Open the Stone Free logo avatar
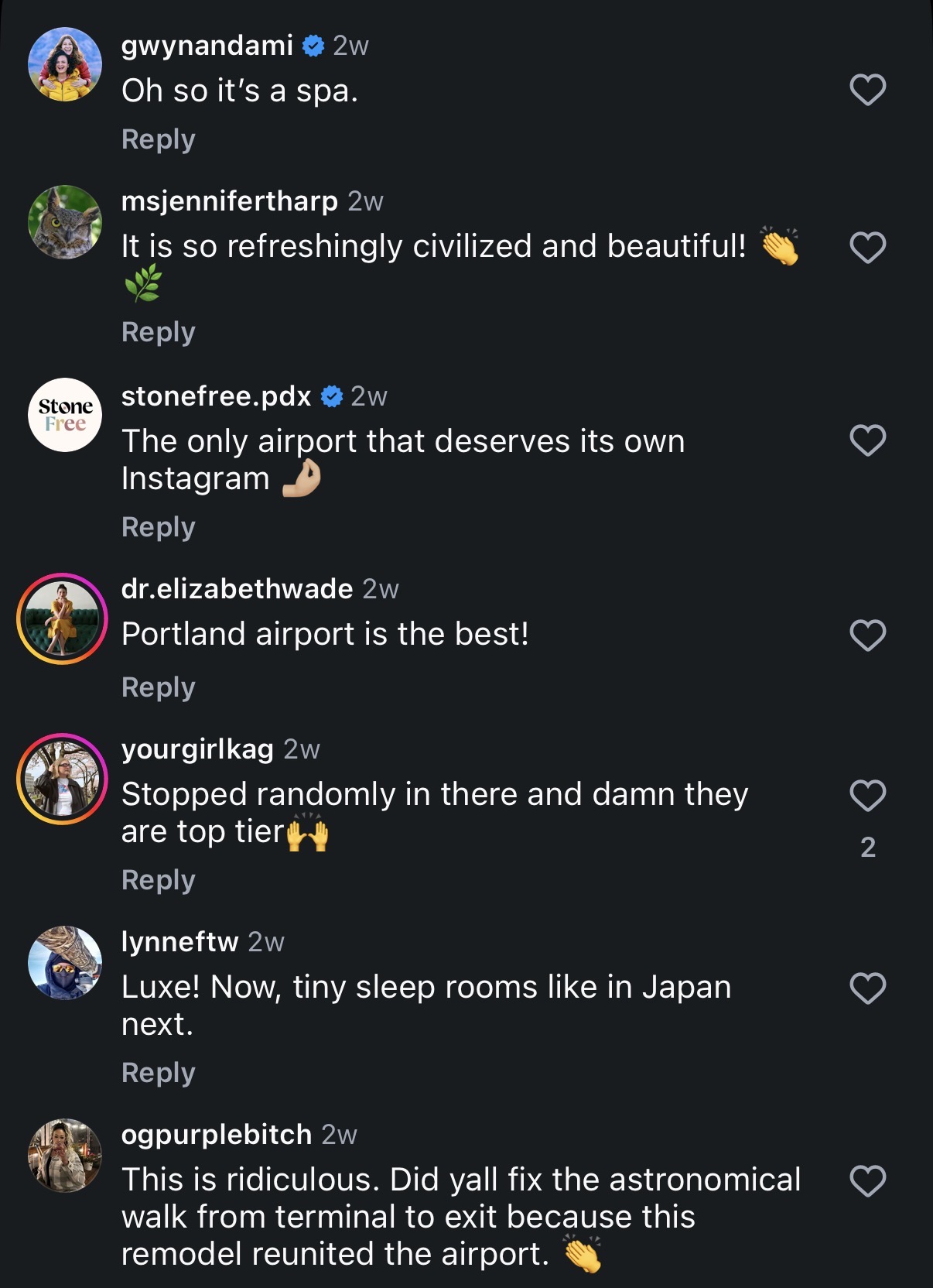The image size is (933, 1288). pos(65,415)
